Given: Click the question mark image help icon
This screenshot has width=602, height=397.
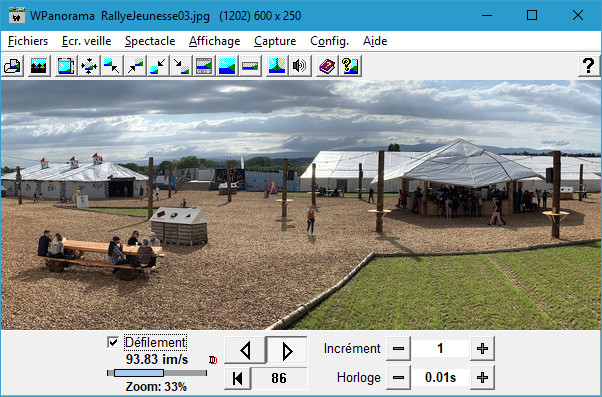Looking at the screenshot, I should (350, 66).
